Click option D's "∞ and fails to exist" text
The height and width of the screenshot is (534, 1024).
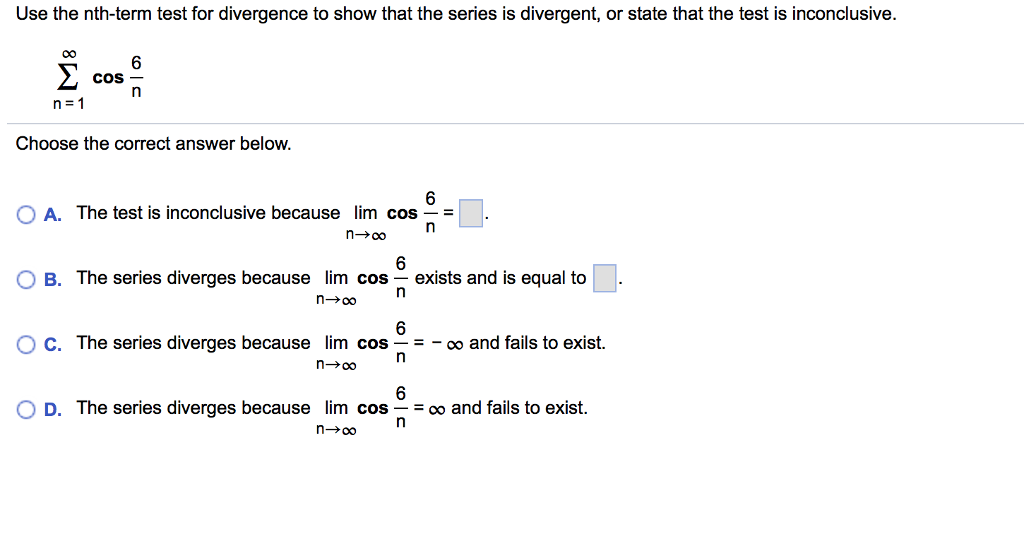point(509,408)
